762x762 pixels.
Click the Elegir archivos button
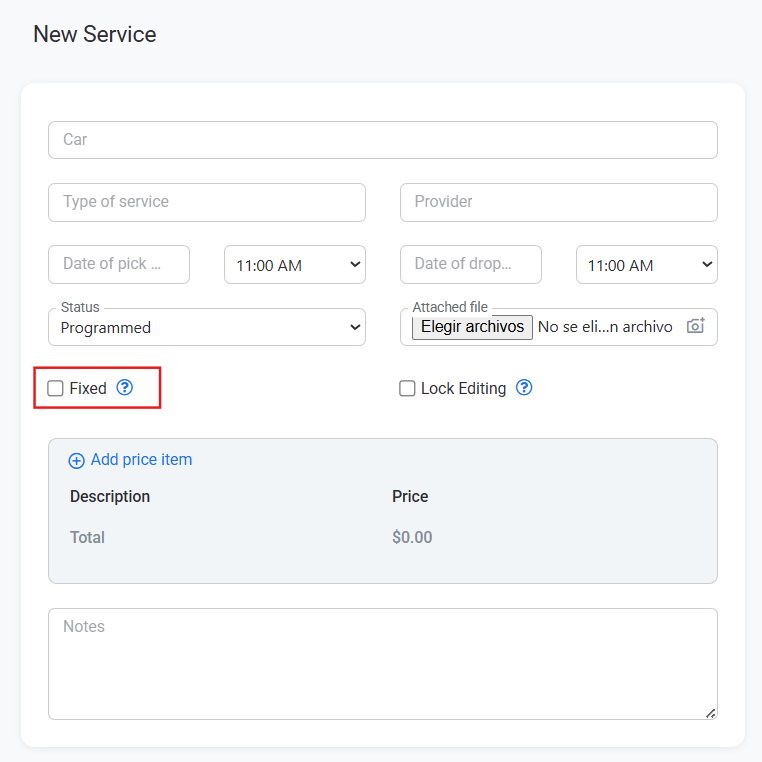(x=472, y=327)
